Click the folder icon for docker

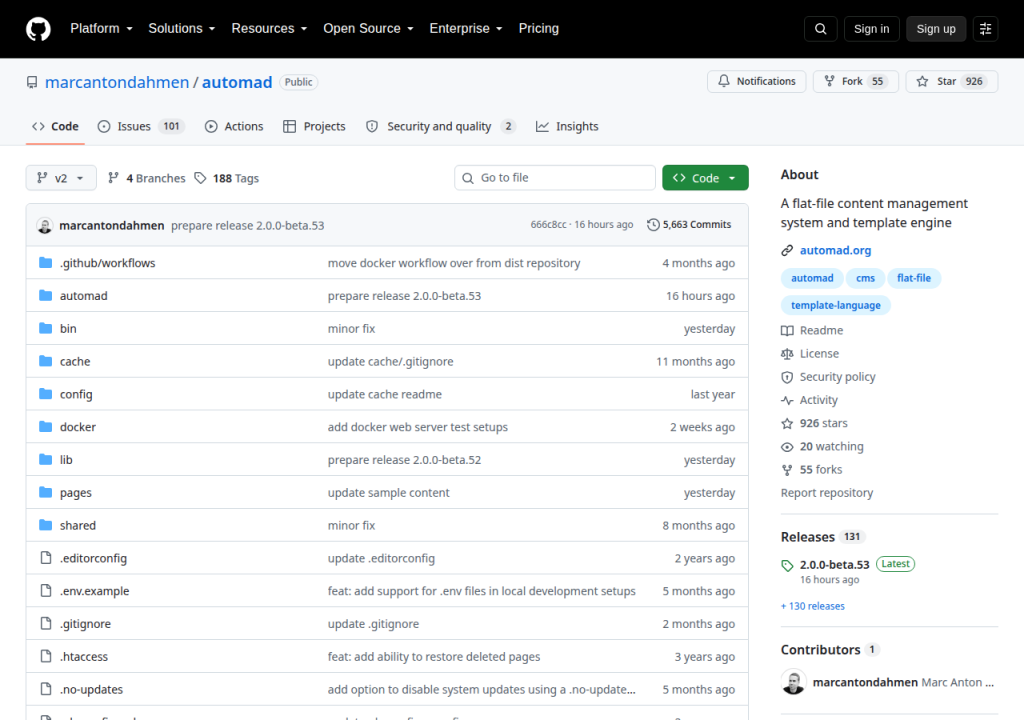pyautogui.click(x=45, y=427)
